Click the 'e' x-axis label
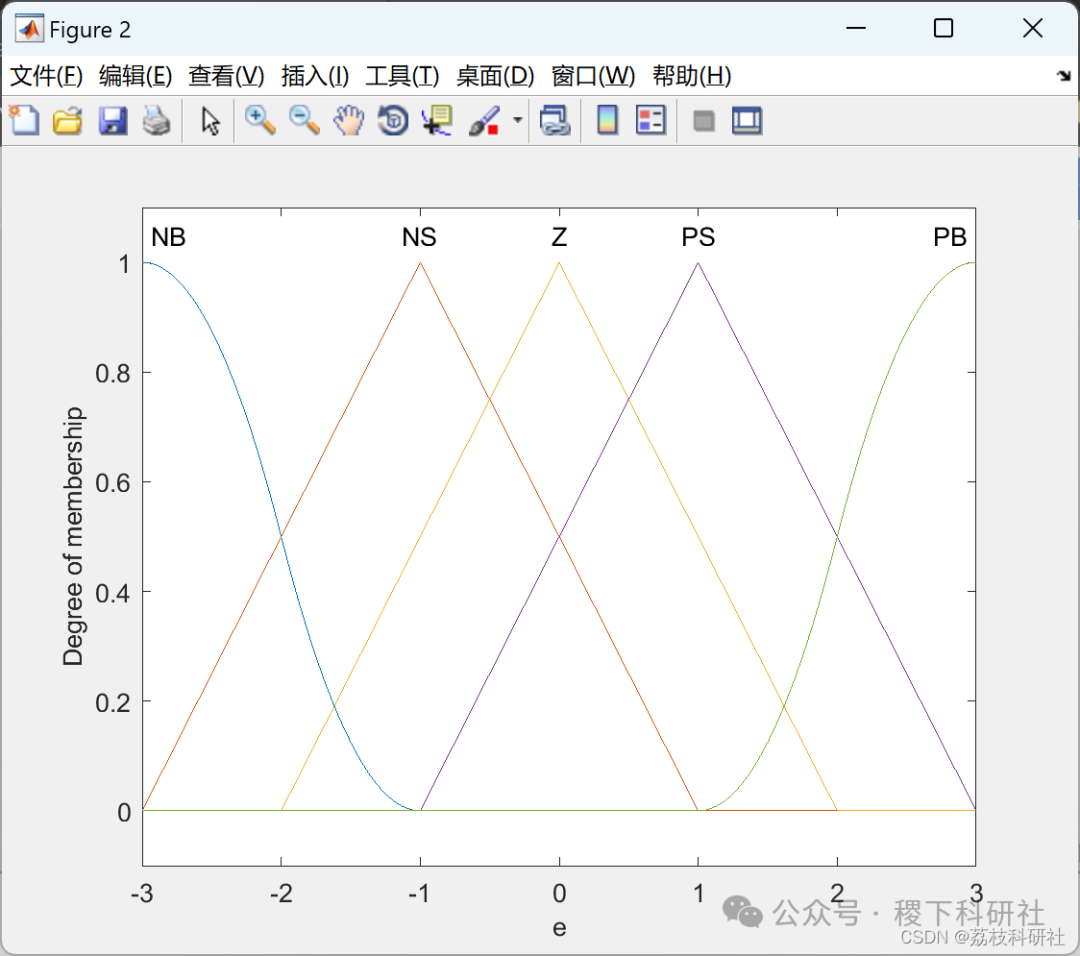The height and width of the screenshot is (956, 1080). tap(559, 928)
